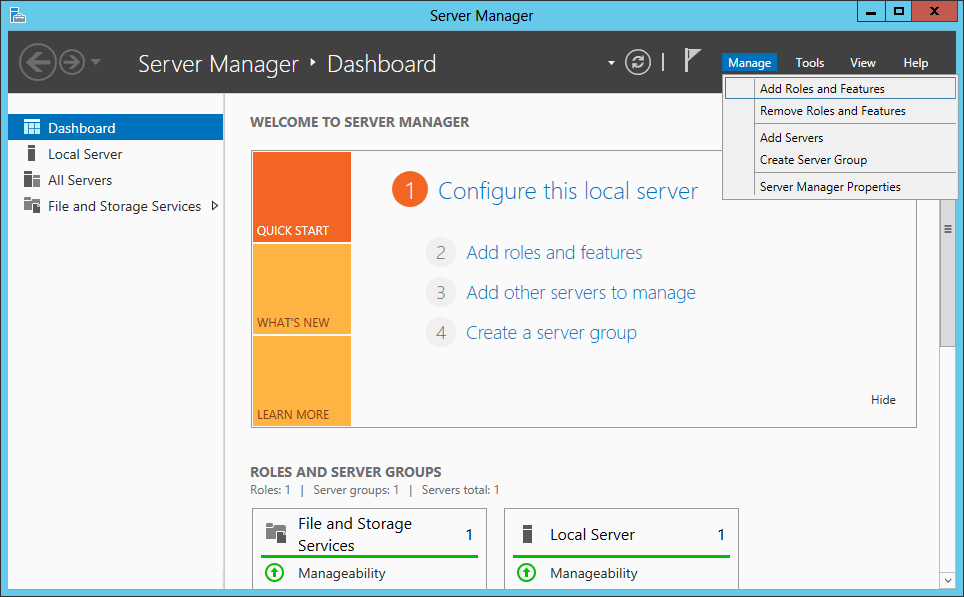Choose Add Servers from Manage menu

[x=840, y=138]
